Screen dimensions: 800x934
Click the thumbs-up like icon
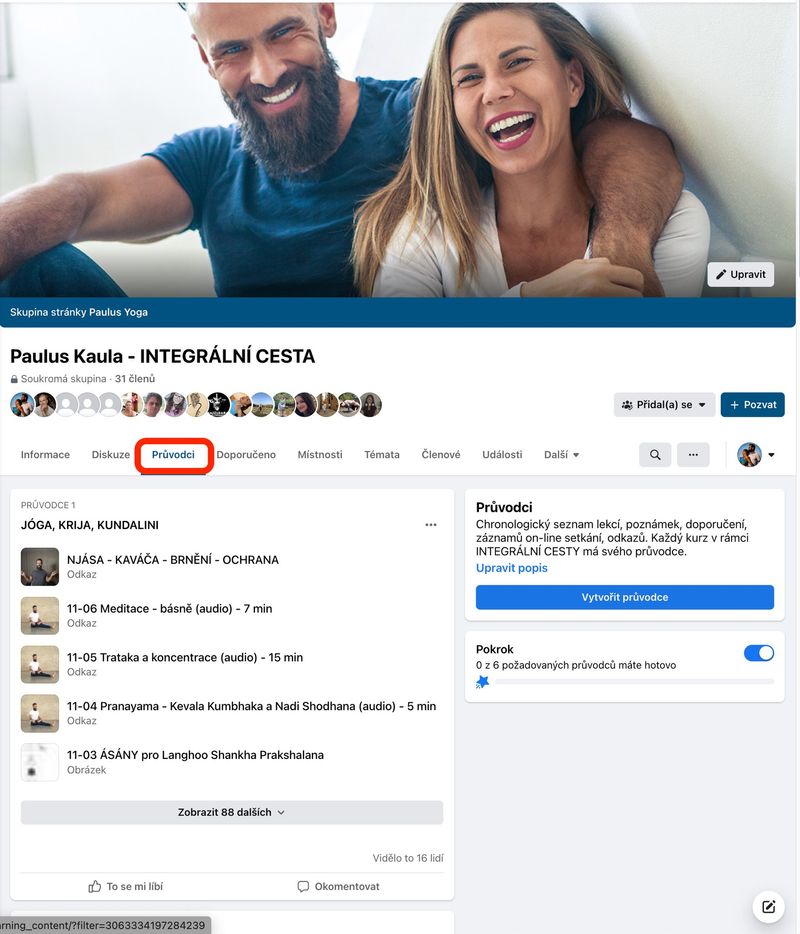[94, 886]
